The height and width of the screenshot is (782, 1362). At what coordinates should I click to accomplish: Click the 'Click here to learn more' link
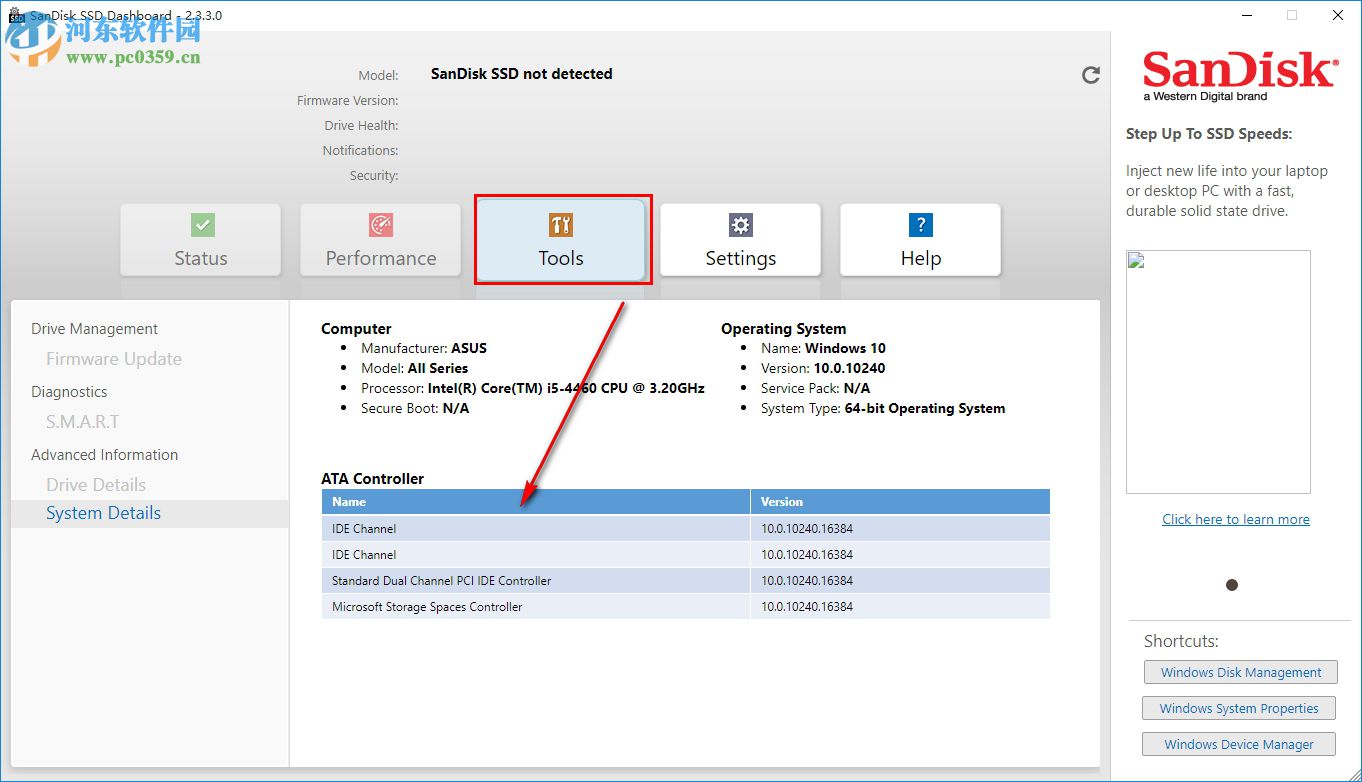1235,519
